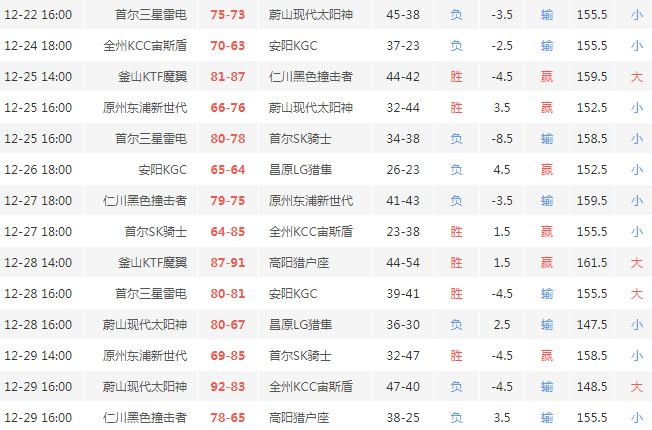Click the -2.5 handicap value

[x=502, y=46]
